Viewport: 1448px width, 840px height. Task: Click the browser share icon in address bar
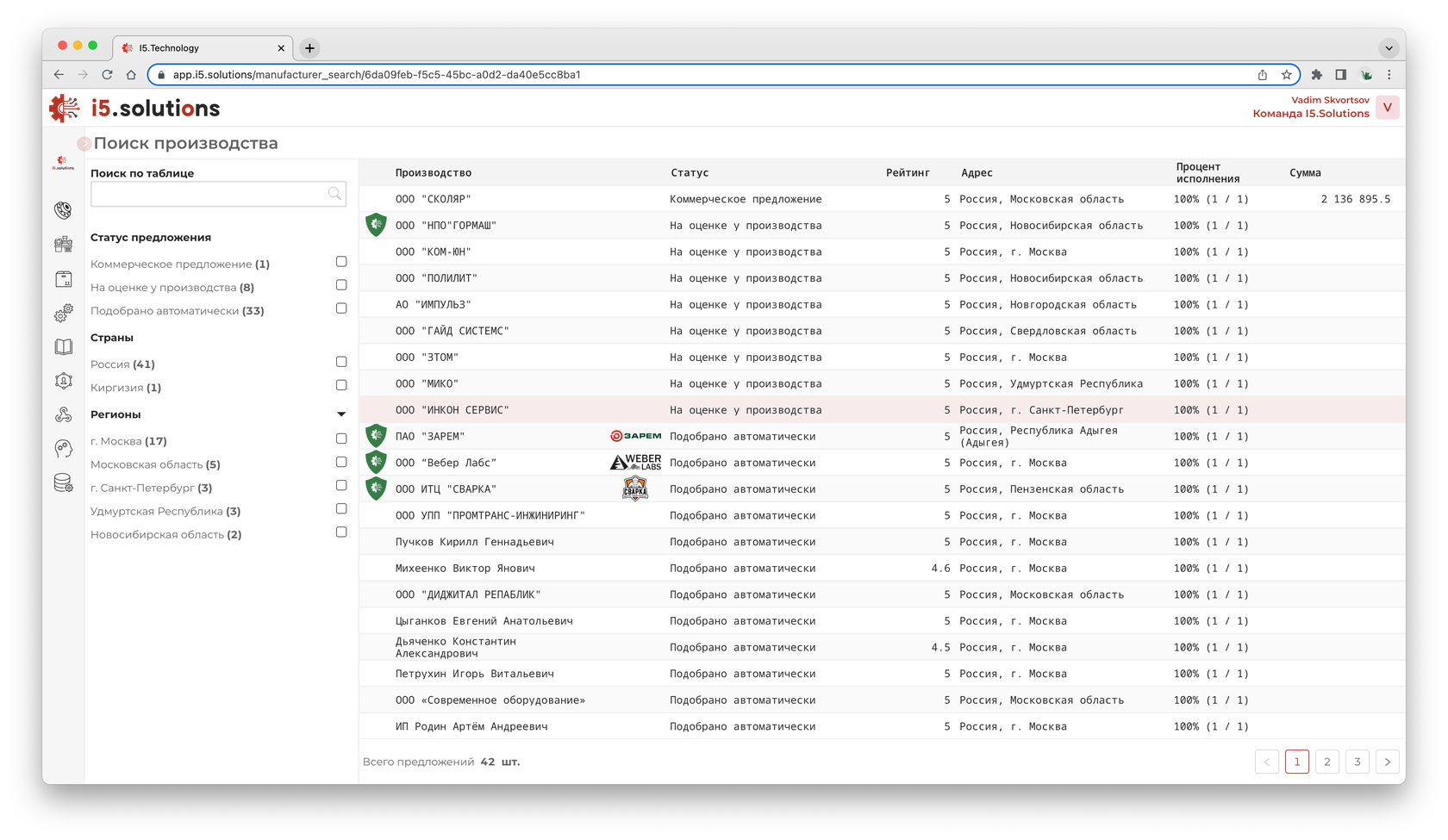[x=1263, y=75]
